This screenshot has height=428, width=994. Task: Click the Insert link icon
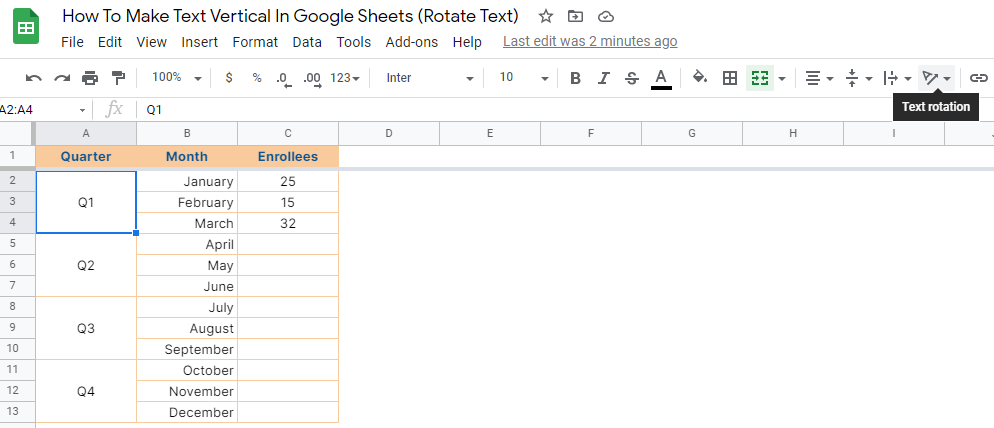979,78
